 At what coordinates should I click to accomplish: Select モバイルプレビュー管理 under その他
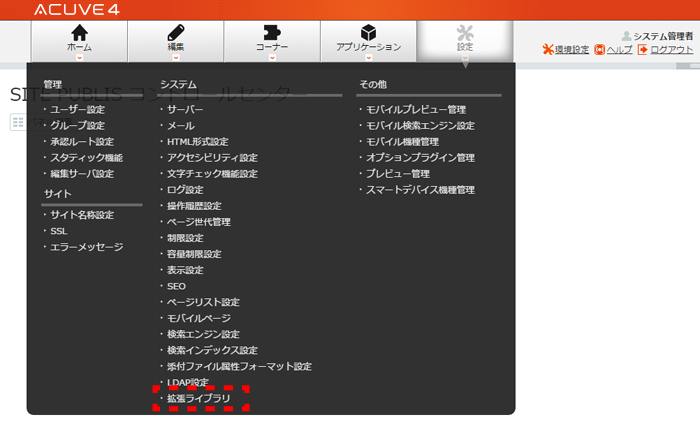(416, 110)
